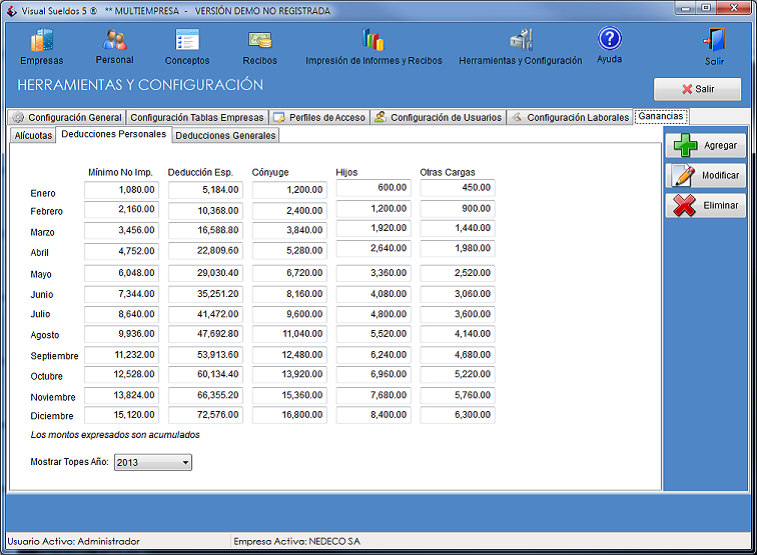The height and width of the screenshot is (555, 757).
Task: Click the Otras Cargas column header
Action: [448, 172]
